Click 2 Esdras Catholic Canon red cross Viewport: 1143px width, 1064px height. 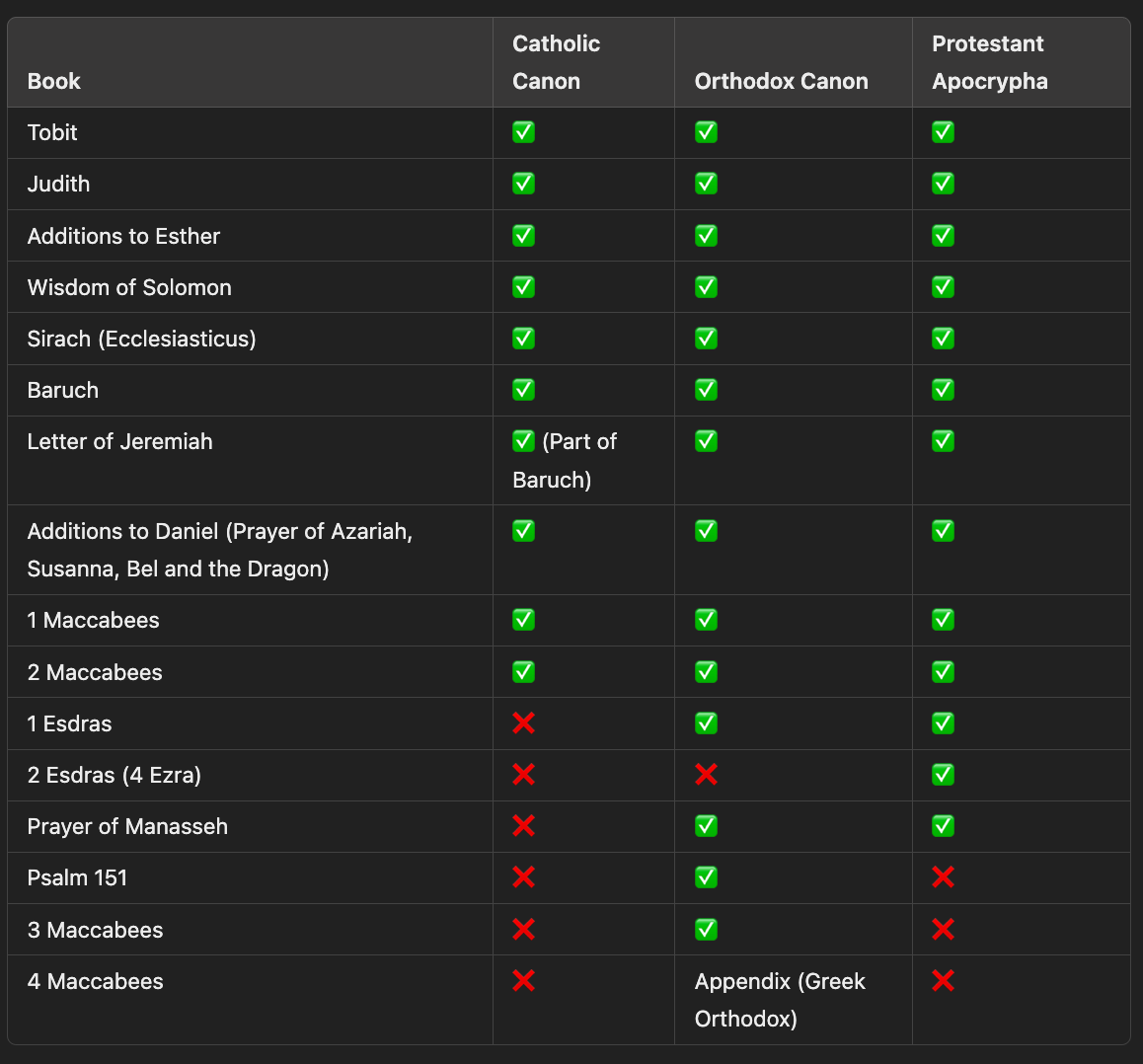point(523,774)
